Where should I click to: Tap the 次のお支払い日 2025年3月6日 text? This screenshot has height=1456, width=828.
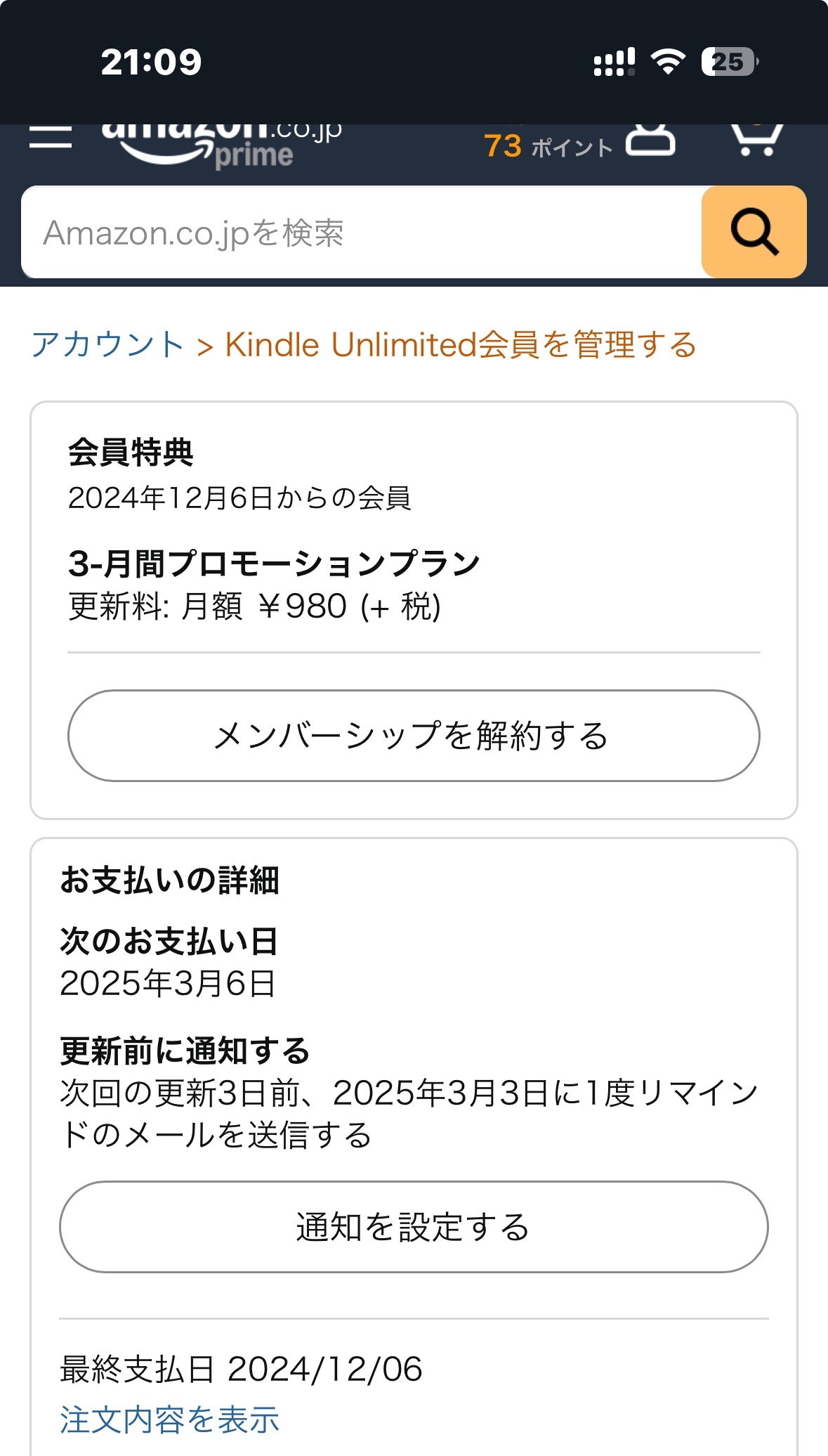169,962
